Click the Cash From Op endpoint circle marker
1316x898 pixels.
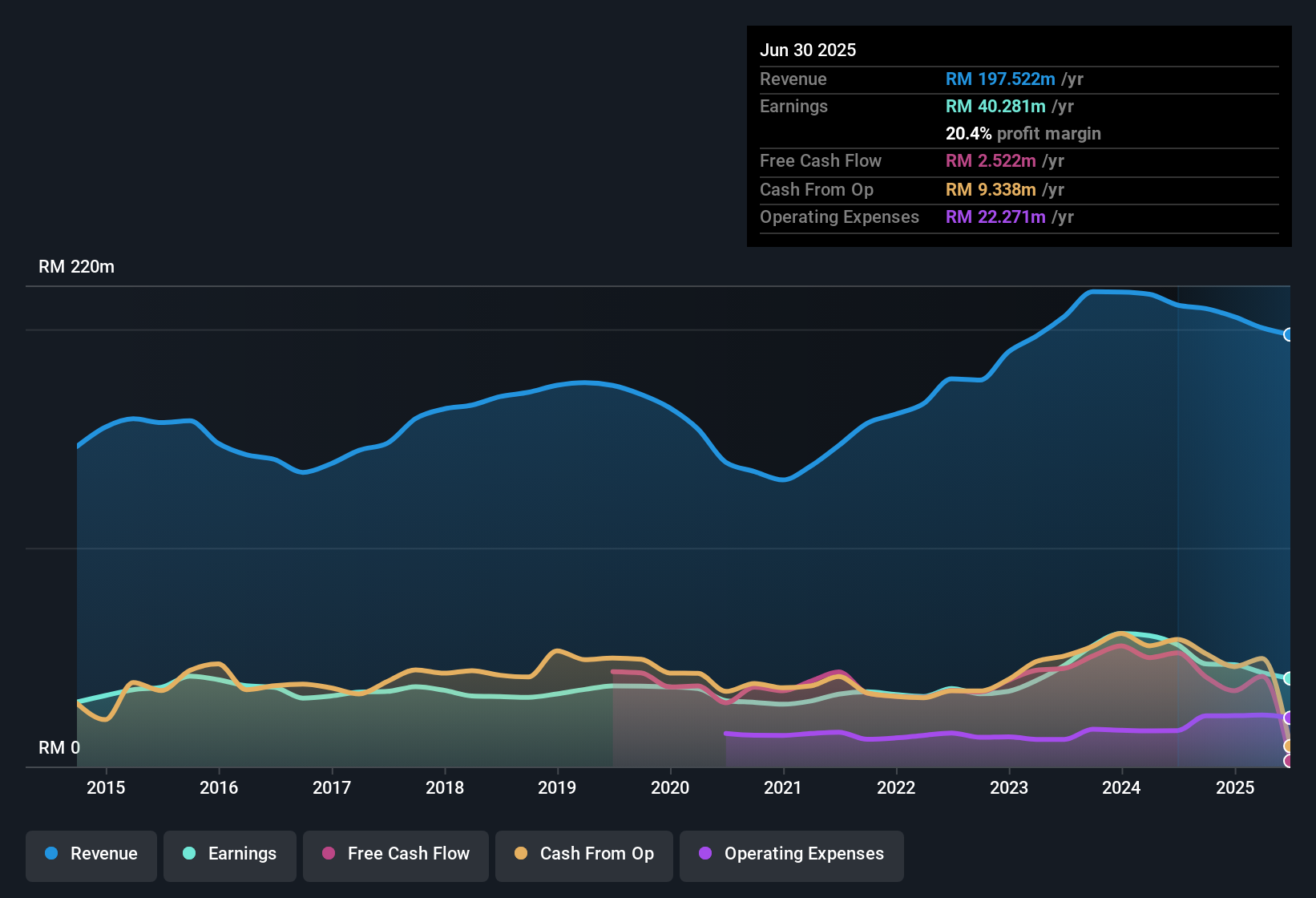tap(1289, 747)
